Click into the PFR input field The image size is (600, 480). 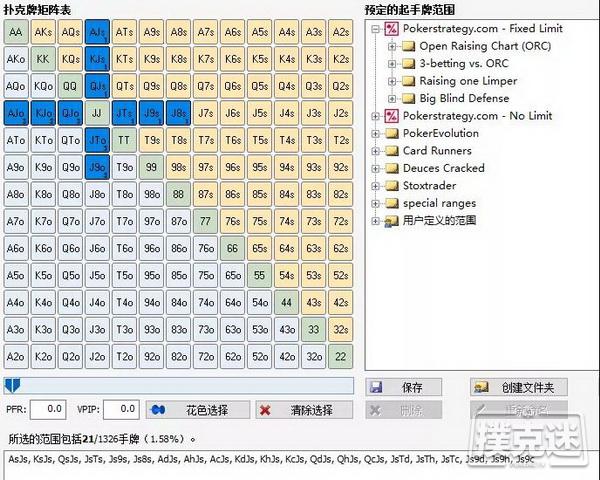tap(47, 409)
